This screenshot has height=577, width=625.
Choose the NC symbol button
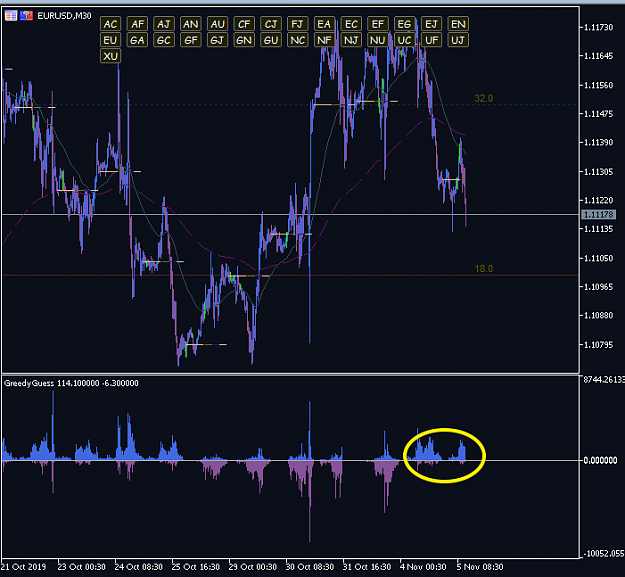pyautogui.click(x=297, y=40)
